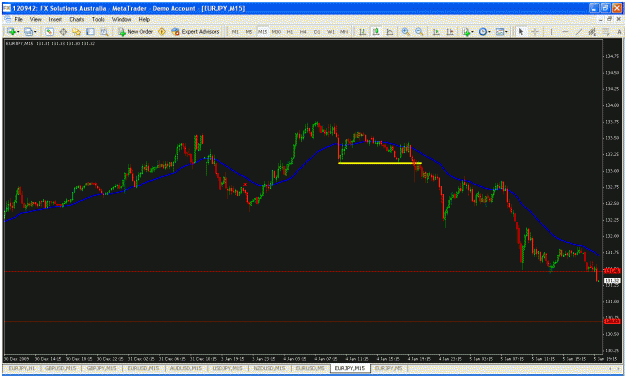Open the Profiles toolbar icon
This screenshot has width=625, height=376.
point(28,32)
